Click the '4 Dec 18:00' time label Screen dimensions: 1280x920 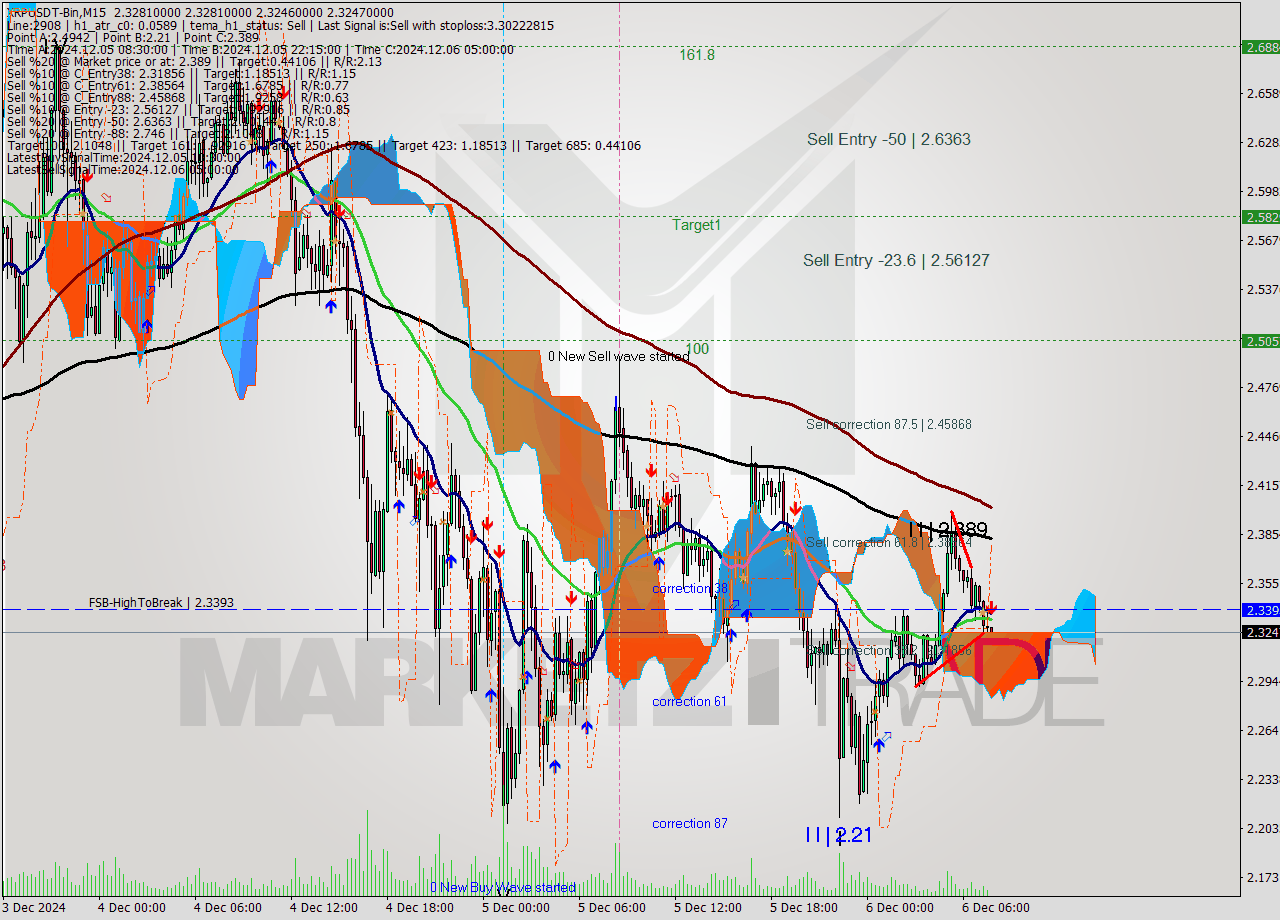pyautogui.click(x=419, y=908)
